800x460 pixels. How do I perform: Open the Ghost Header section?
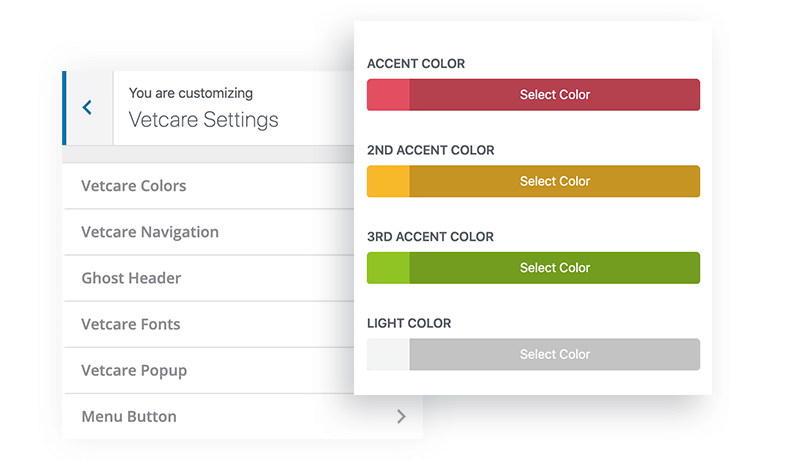(208, 278)
